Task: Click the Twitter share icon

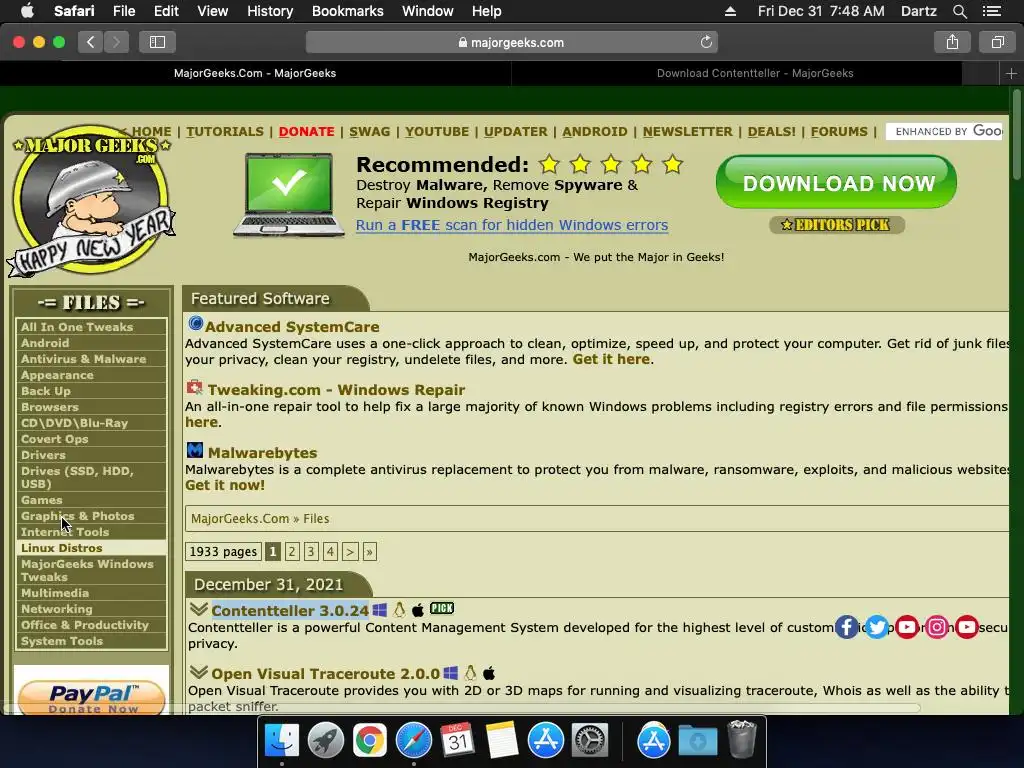Action: click(876, 627)
